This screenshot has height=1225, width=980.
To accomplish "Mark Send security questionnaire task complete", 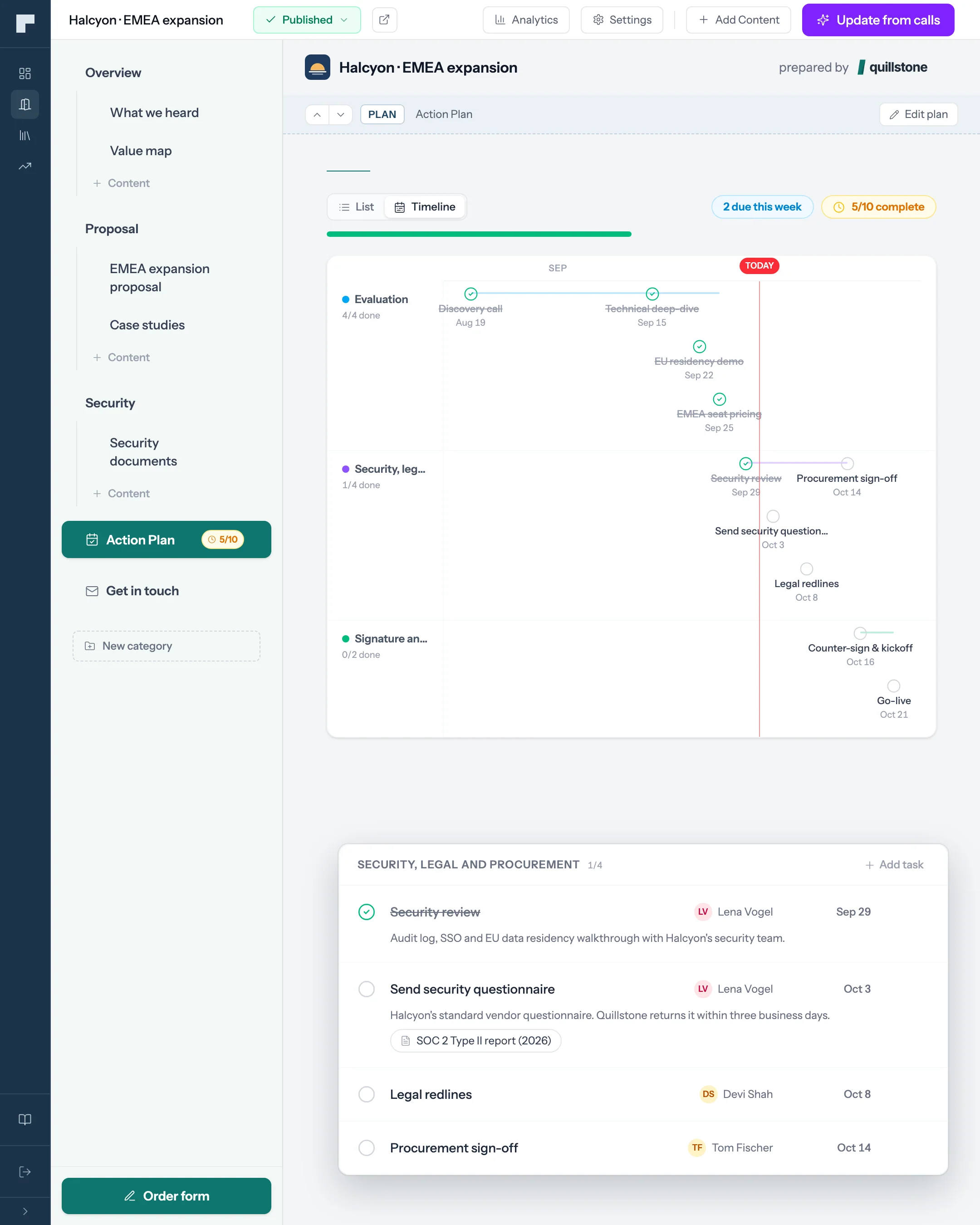I will pyautogui.click(x=367, y=989).
